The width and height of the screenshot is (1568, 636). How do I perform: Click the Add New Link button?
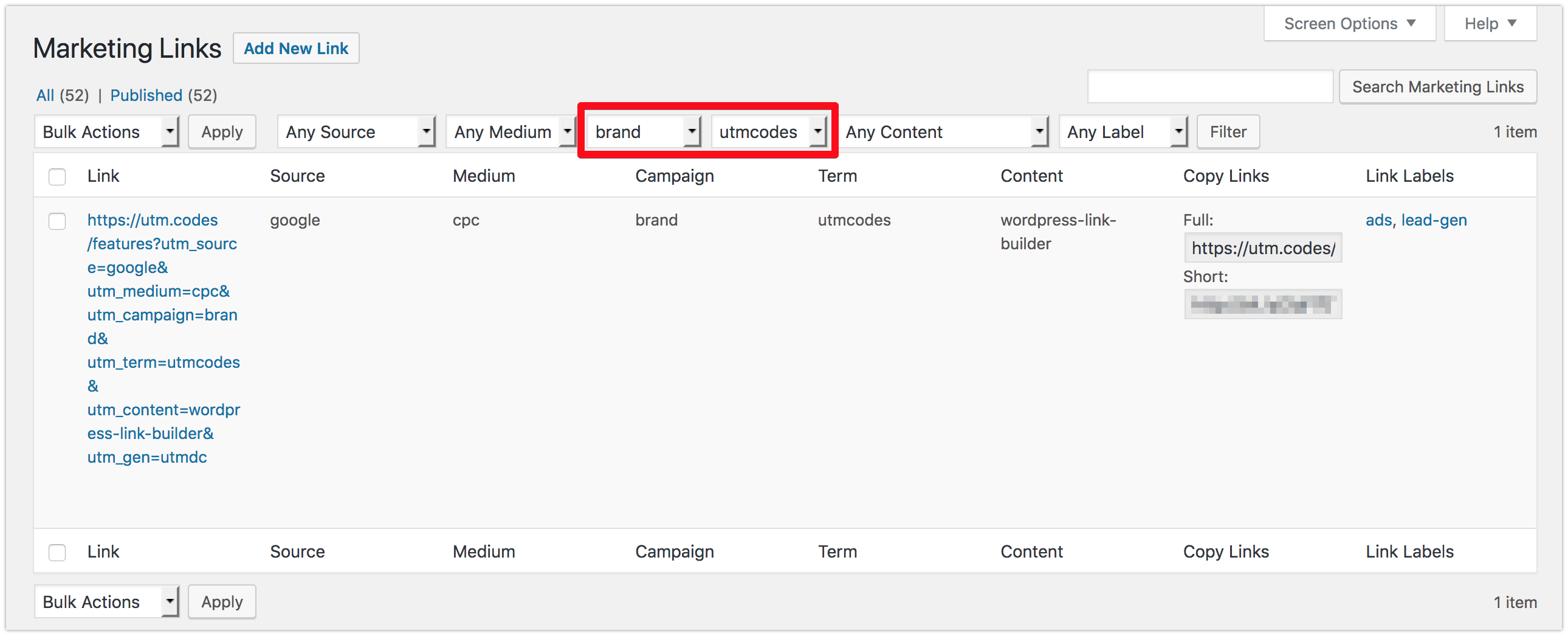[x=296, y=48]
